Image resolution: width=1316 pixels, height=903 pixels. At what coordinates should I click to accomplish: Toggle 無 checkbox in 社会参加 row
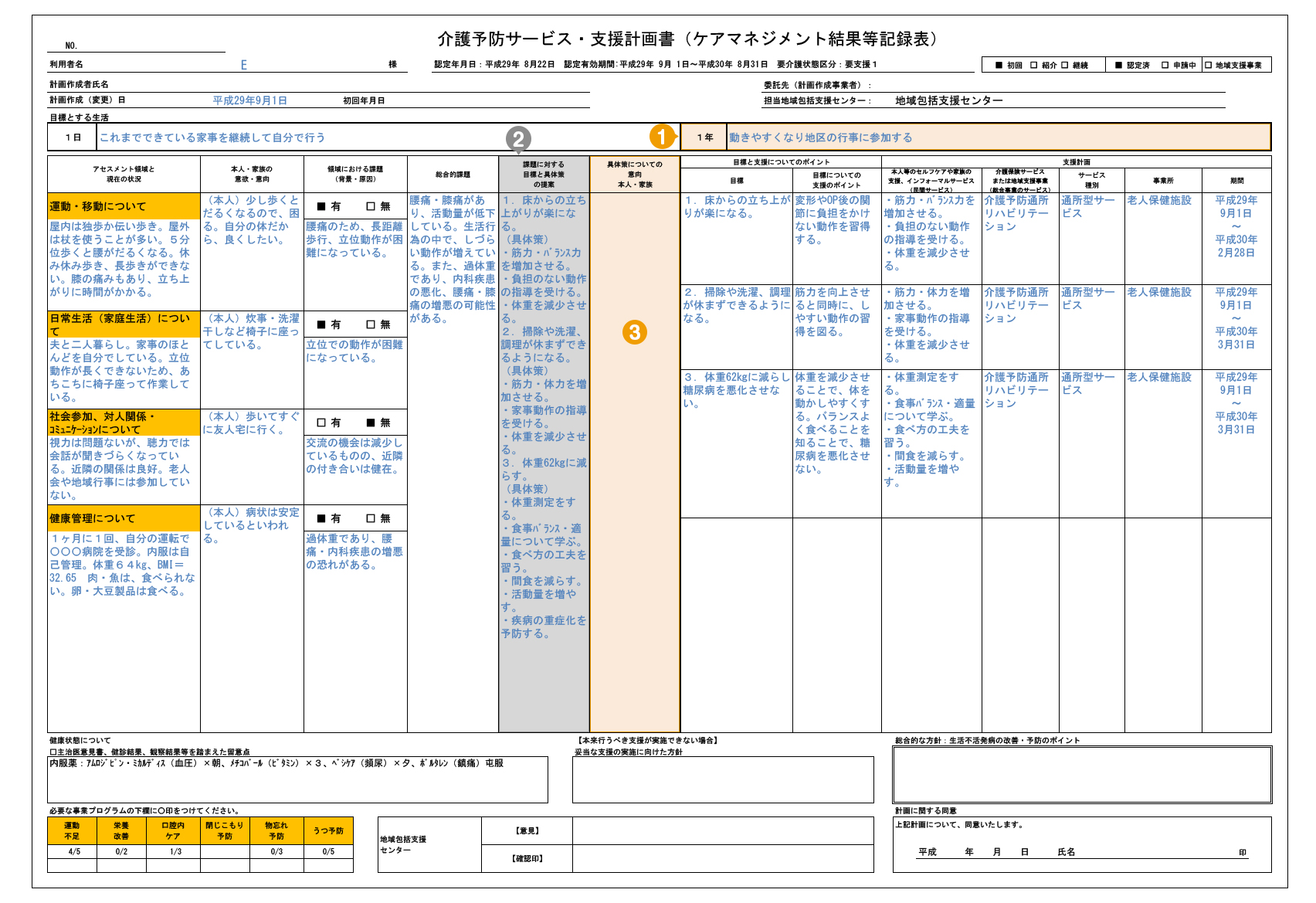371,423
